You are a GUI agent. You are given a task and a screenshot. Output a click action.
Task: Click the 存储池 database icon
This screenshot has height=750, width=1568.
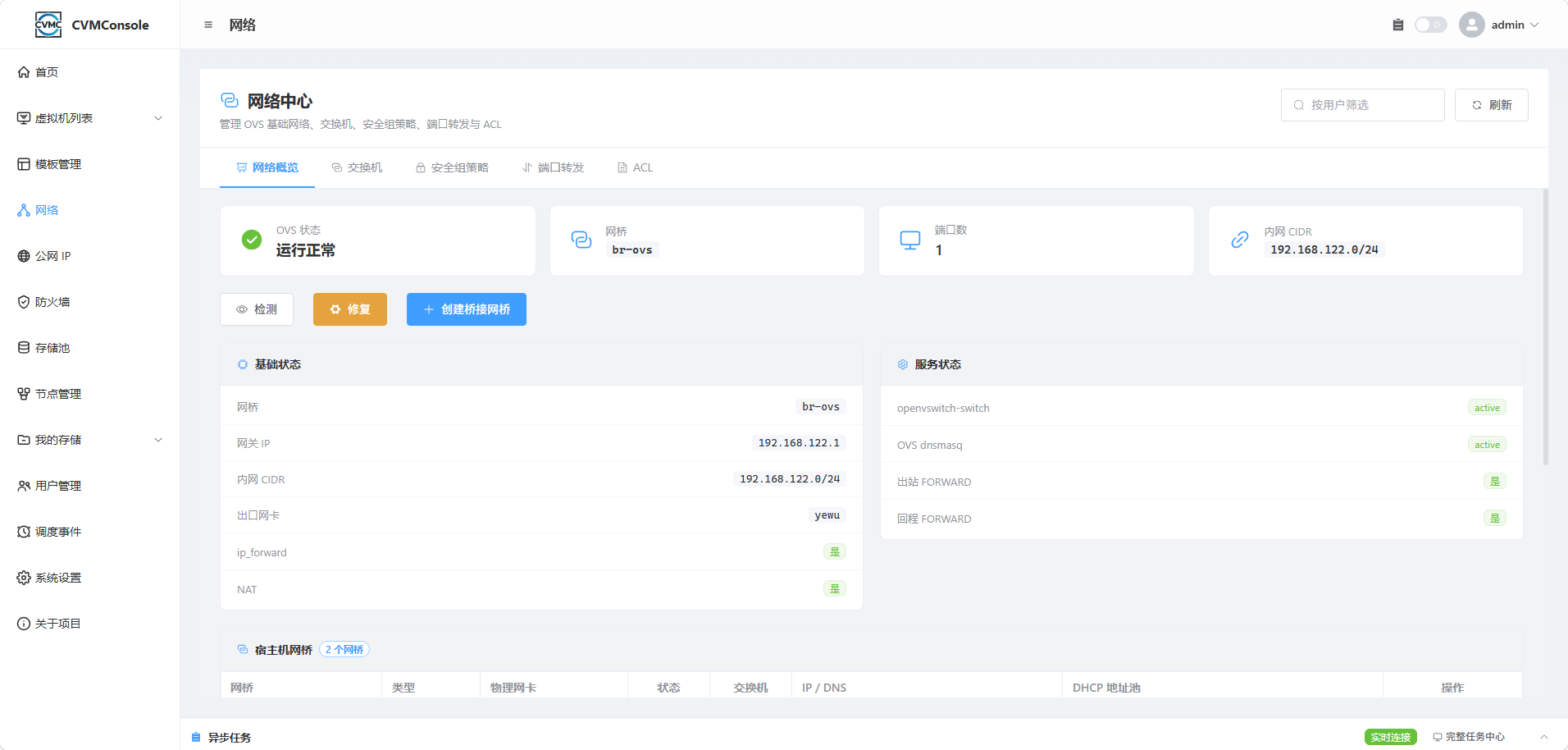click(24, 348)
